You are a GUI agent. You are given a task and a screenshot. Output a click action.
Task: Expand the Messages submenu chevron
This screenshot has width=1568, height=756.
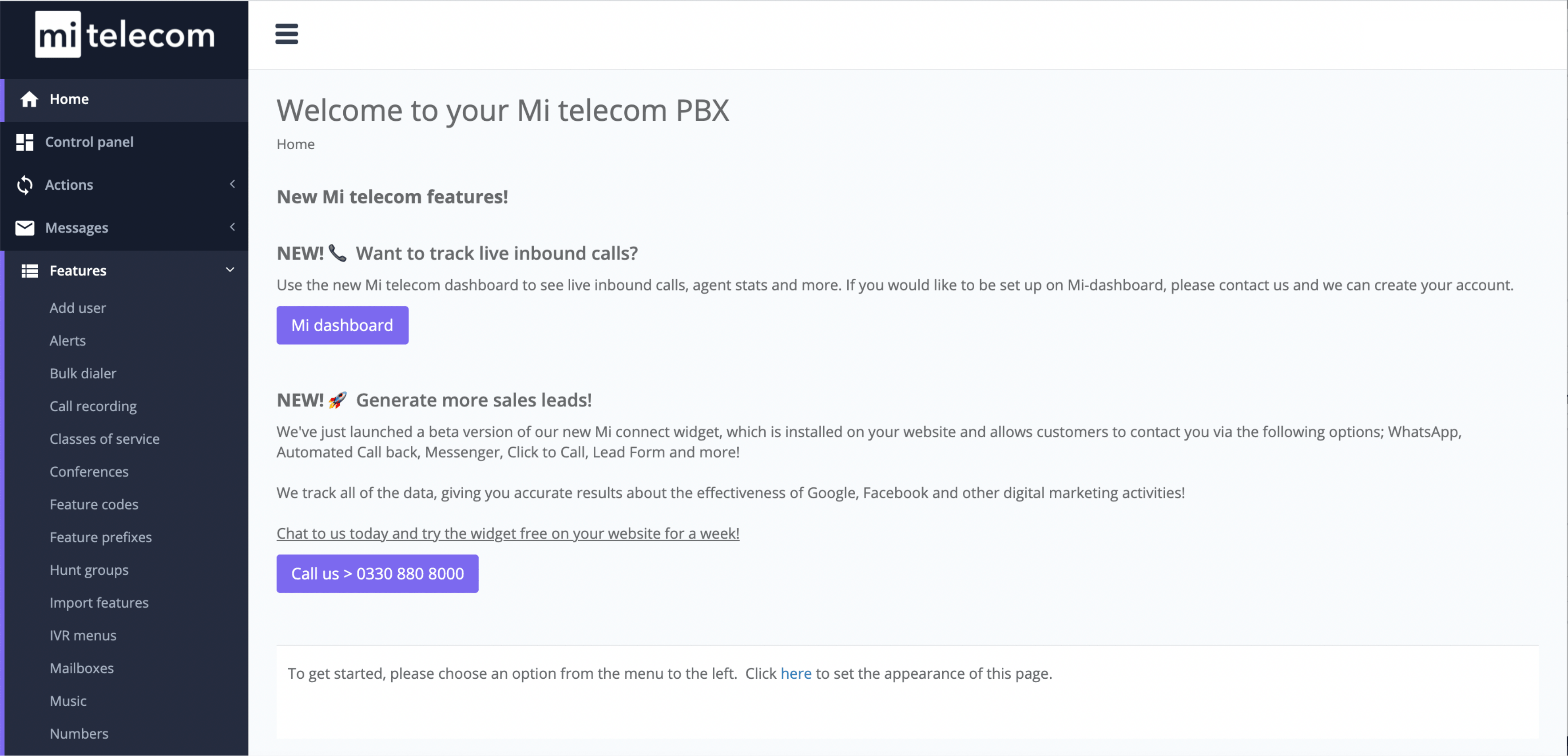coord(232,227)
